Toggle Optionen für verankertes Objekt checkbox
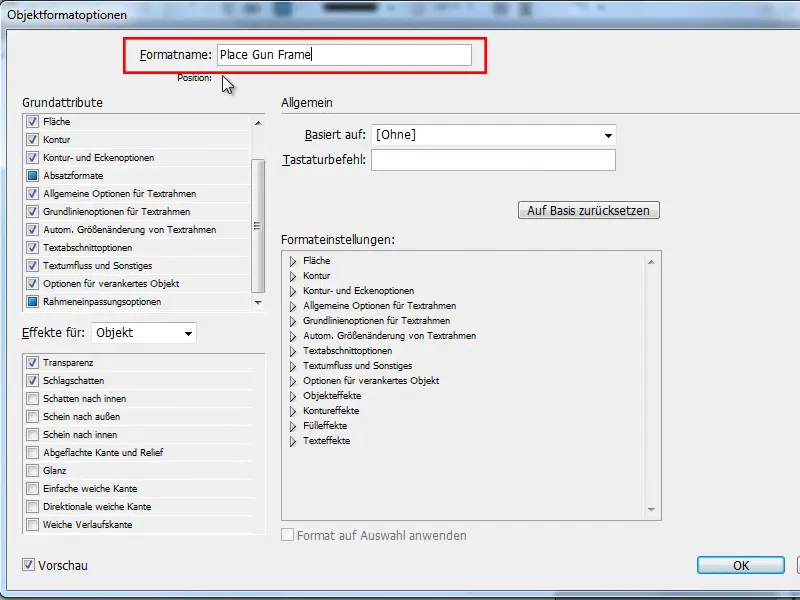The height and width of the screenshot is (600, 800). coord(33,283)
